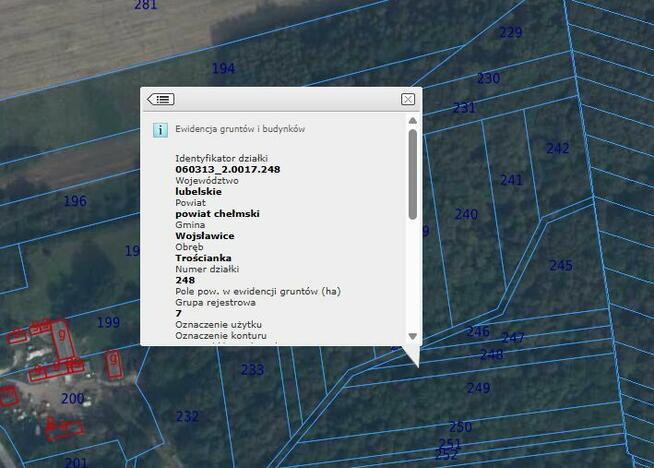Select parcel 233 below the popup
Screen dimensions: 654x468
point(252,369)
